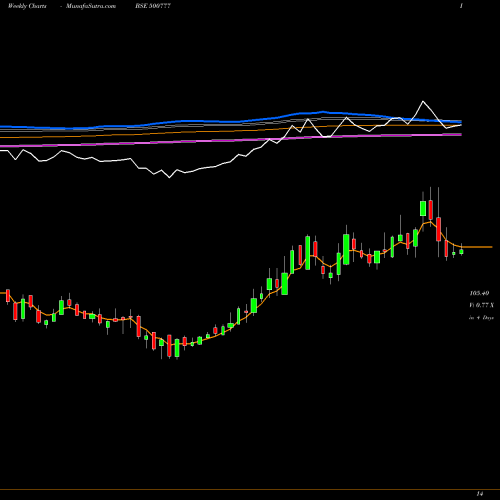
Task: Click the "BSE 500777" stock code
Action: 153,6
